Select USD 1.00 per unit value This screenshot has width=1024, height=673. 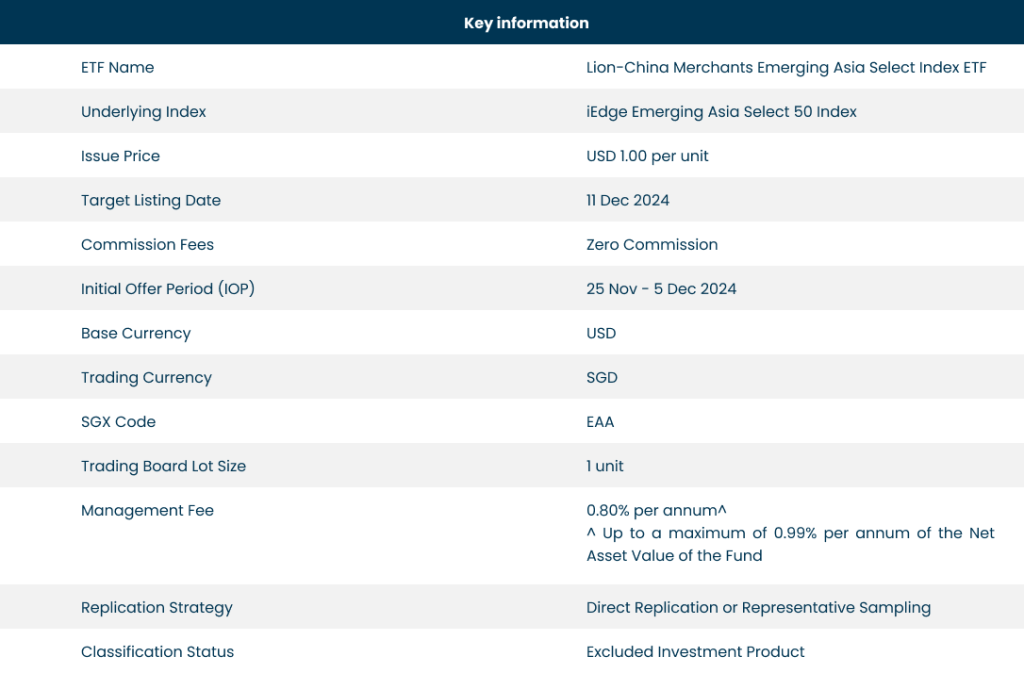647,156
